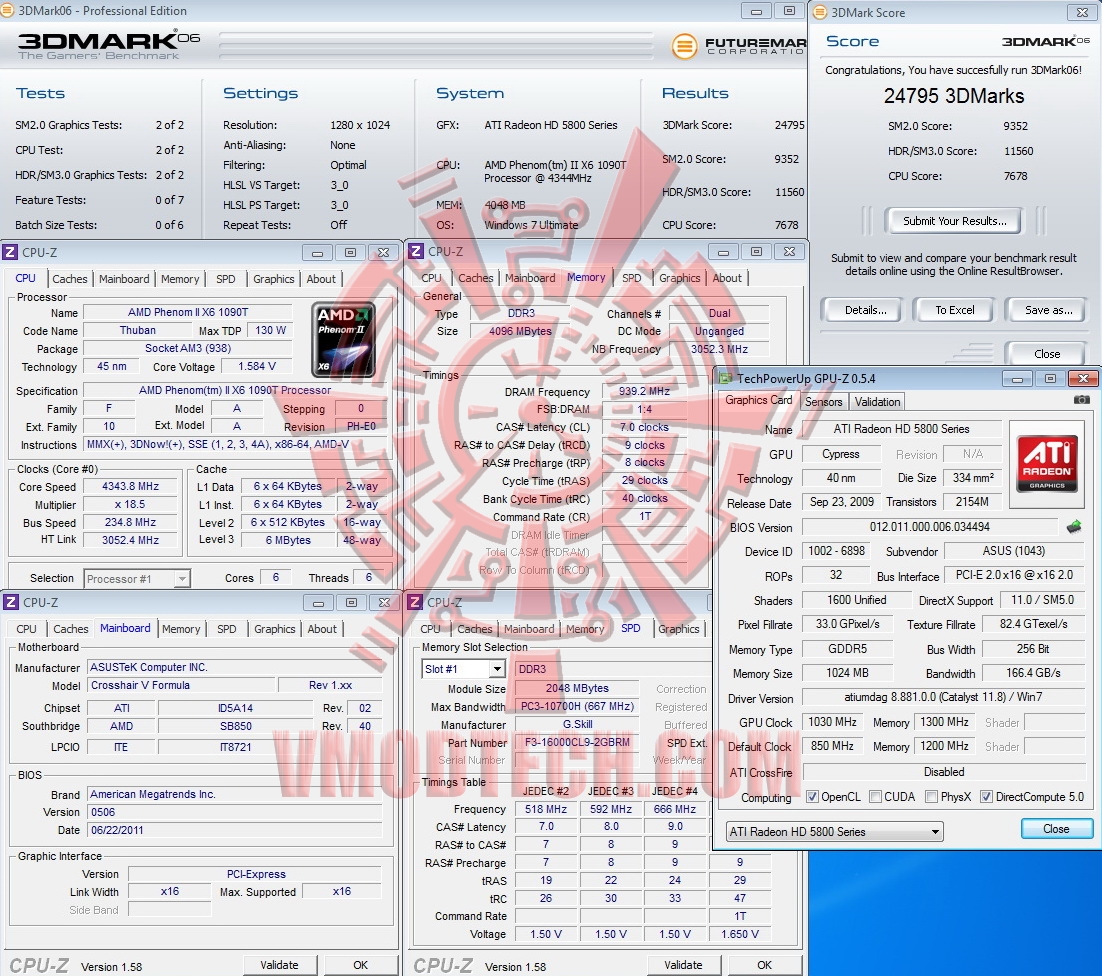Click the Memory Size 4096 MBytes value
The width and height of the screenshot is (1102, 976).
tap(520, 331)
